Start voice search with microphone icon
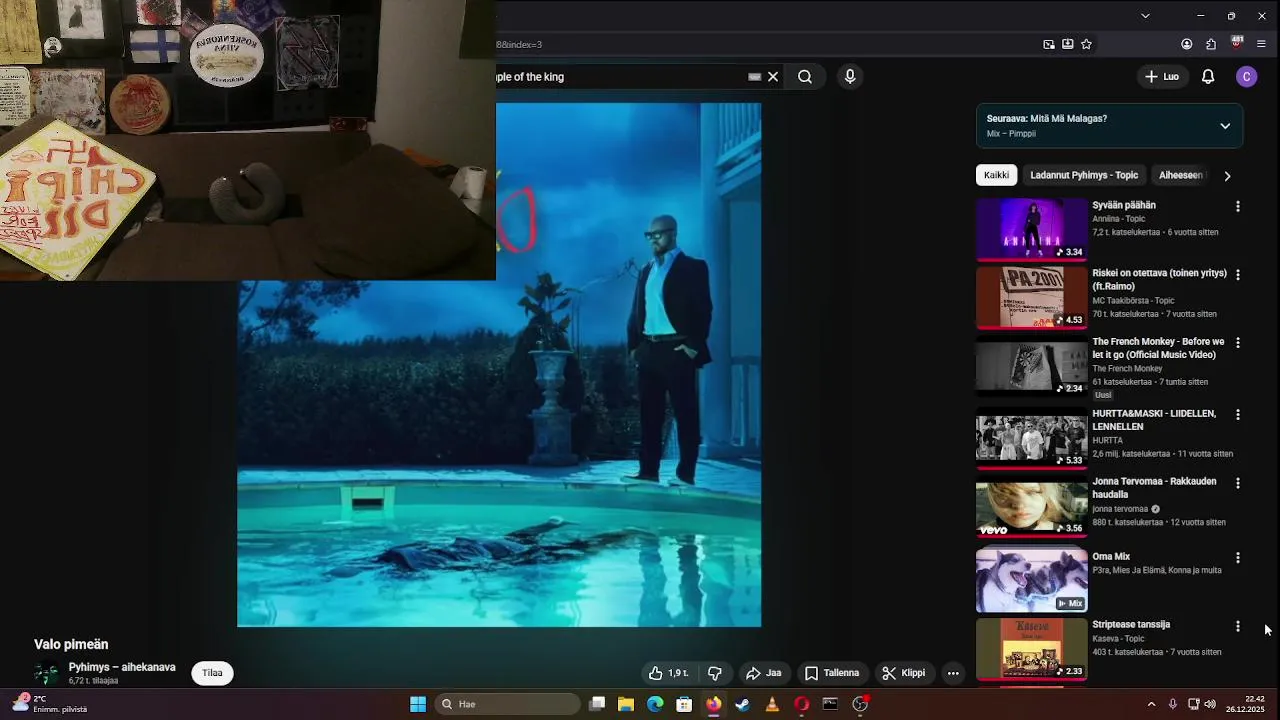Image resolution: width=1280 pixels, height=720 pixels. (850, 77)
